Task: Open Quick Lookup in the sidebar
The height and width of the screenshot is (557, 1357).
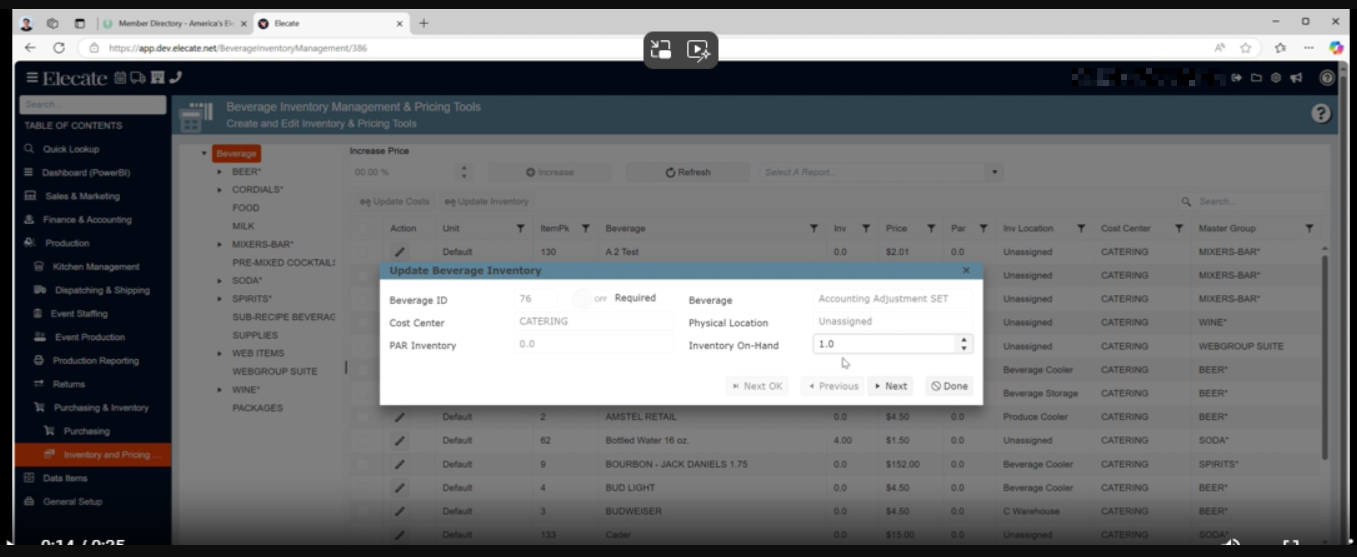Action: point(70,149)
